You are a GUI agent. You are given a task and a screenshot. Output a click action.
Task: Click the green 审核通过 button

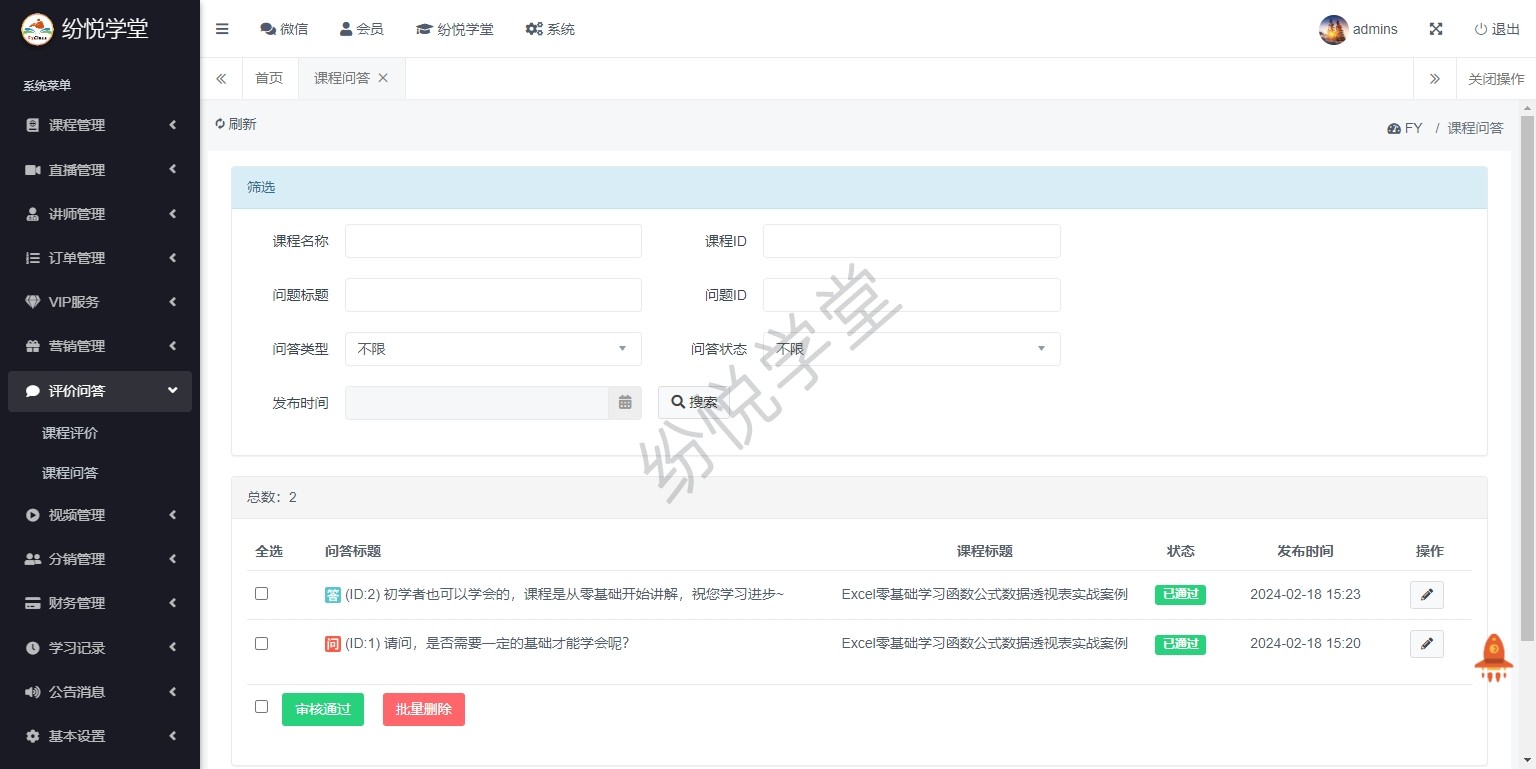tap(323, 709)
